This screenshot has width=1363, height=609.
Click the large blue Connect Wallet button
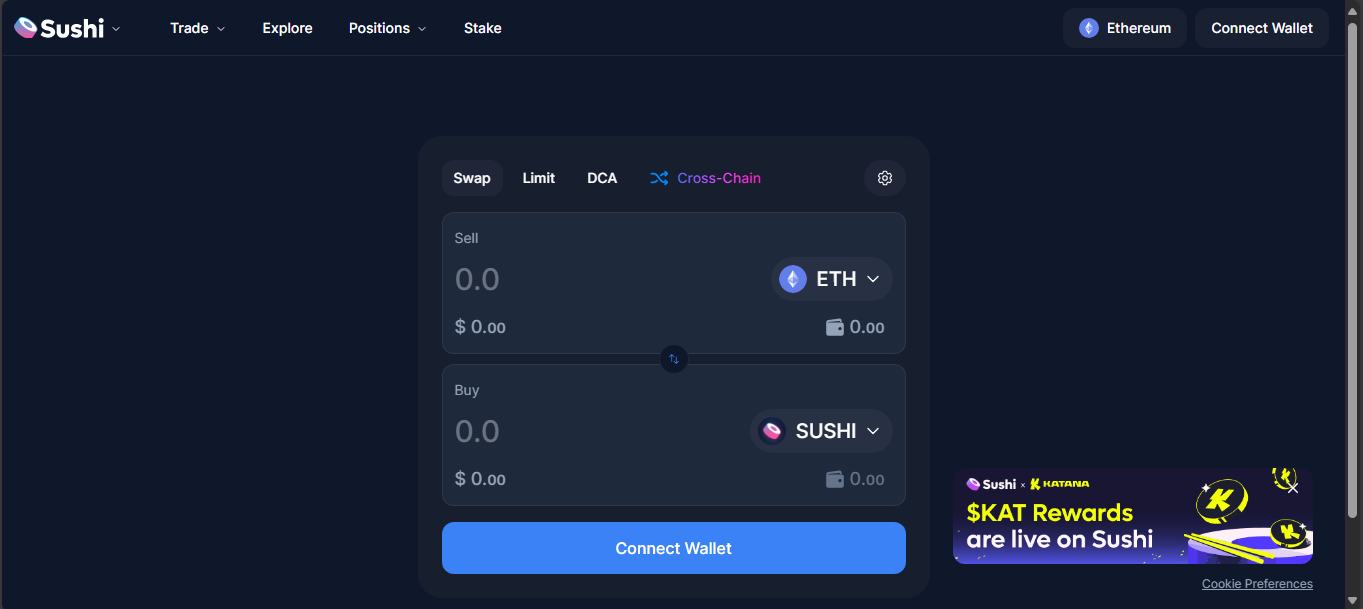point(673,548)
